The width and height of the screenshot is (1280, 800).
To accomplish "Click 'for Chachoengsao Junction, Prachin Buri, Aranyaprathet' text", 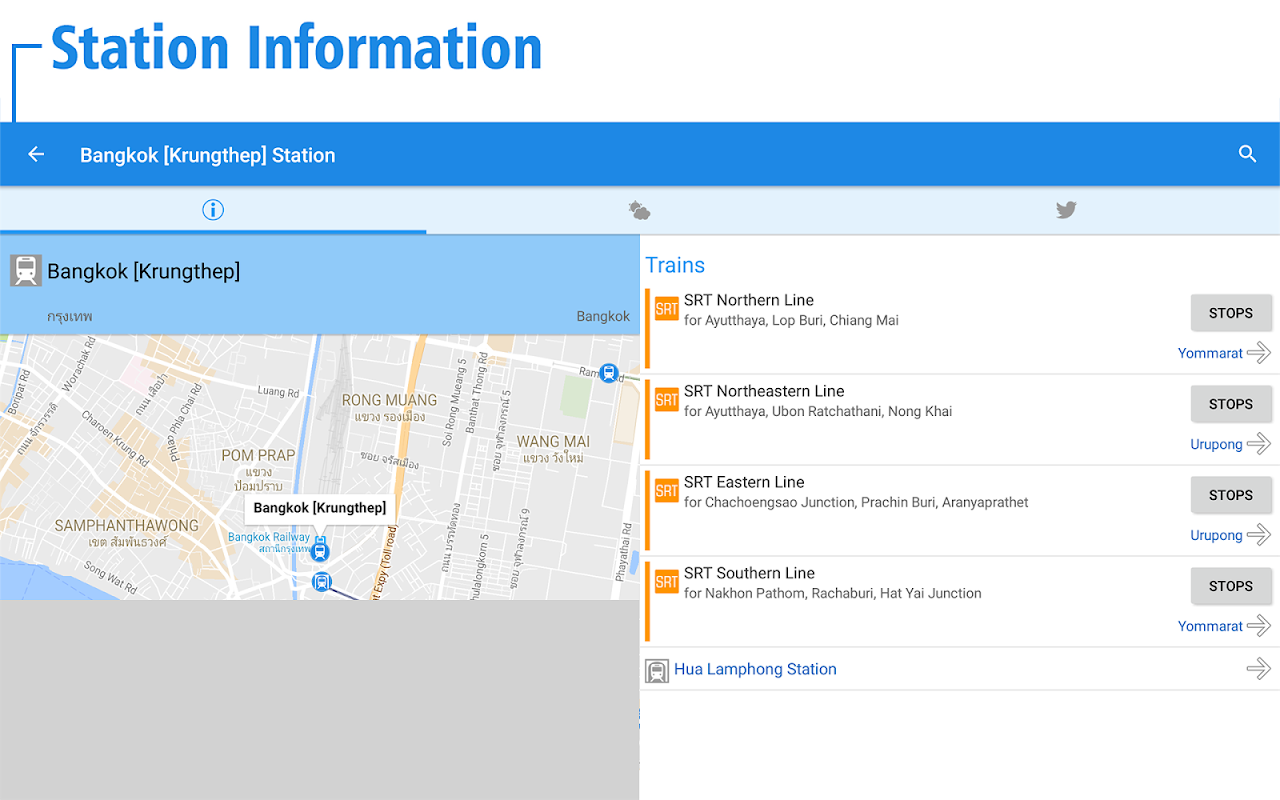I will 856,503.
